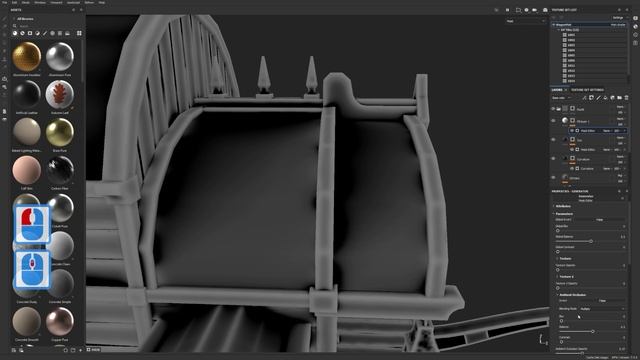
Task: Toggle Ambient Occlusion Invert False button
Action: [602, 300]
